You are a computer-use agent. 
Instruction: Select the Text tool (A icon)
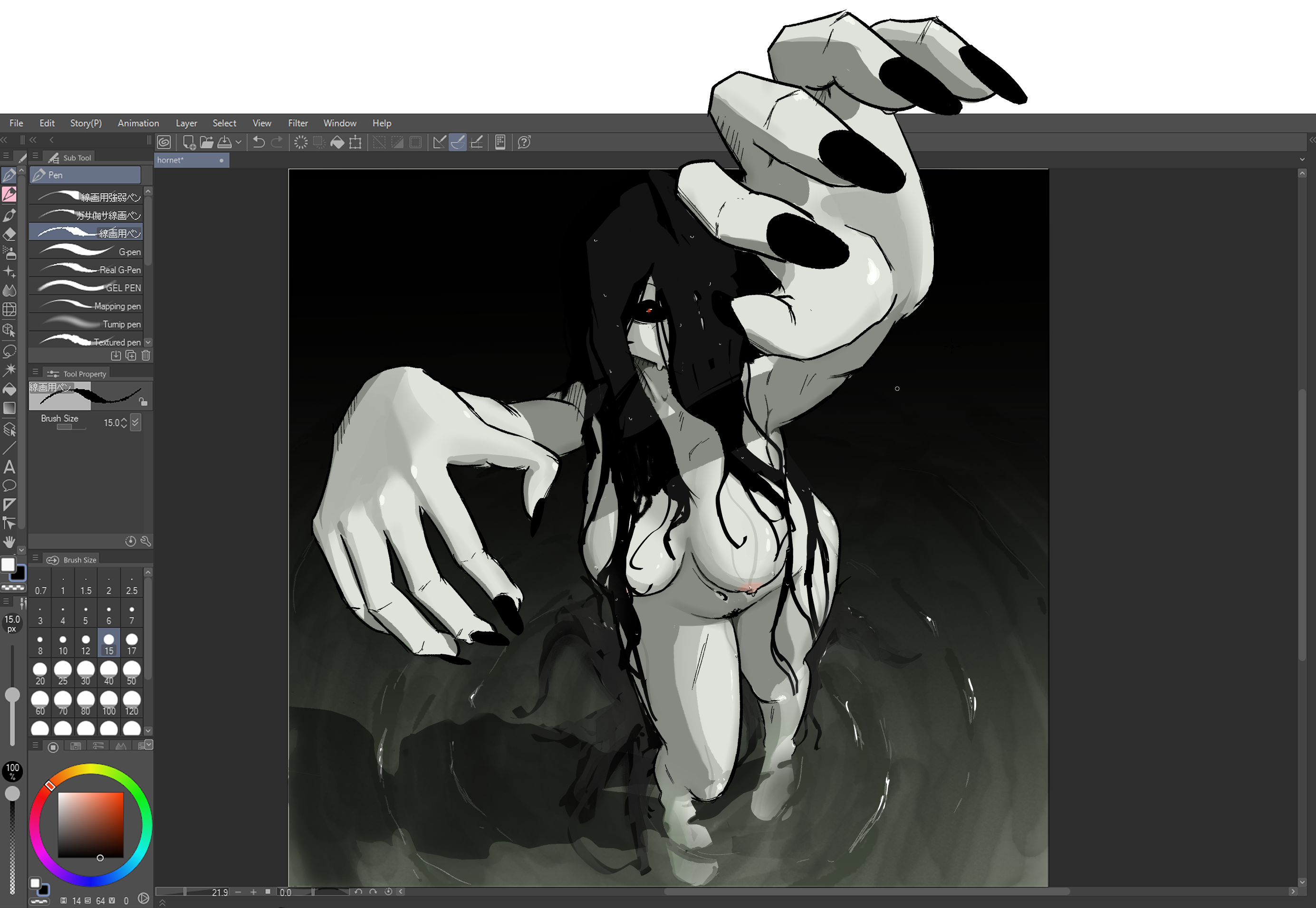[x=10, y=467]
